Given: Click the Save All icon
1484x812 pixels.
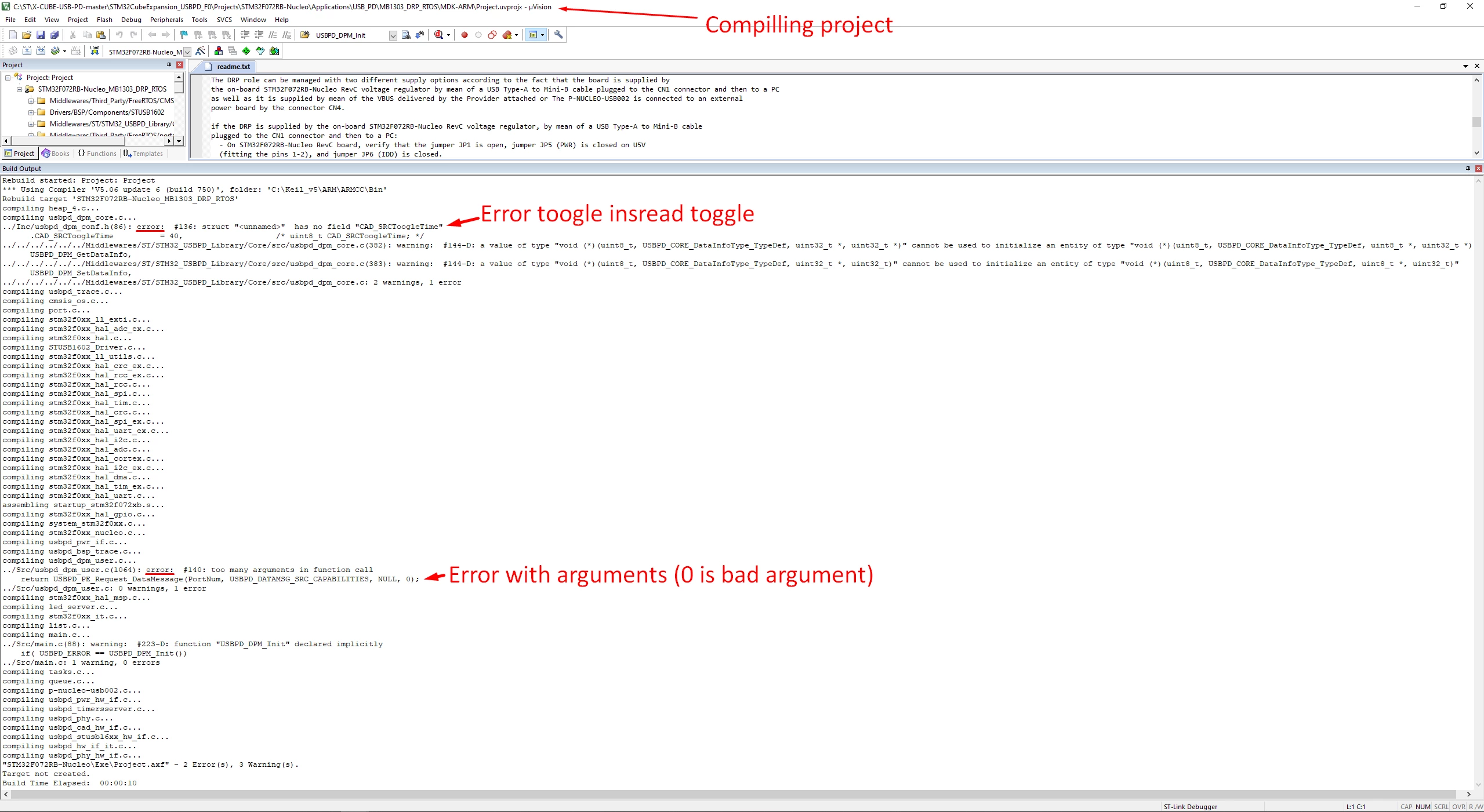Looking at the screenshot, I should (55, 35).
